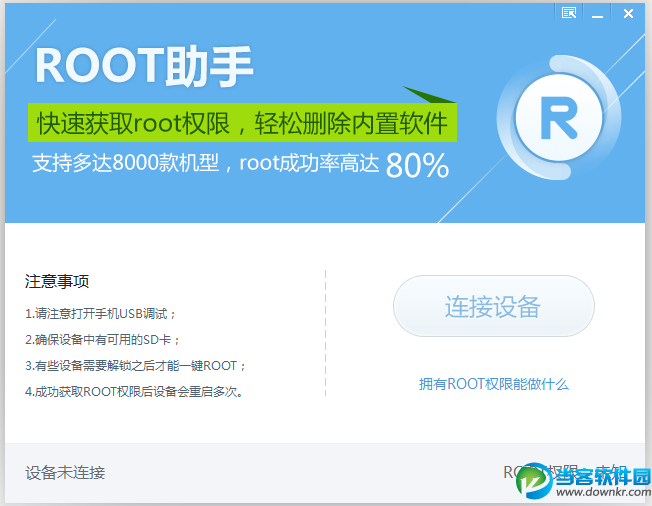This screenshot has height=506, width=652.
Task: Click the 设备未连接 status text
Action: [x=65, y=473]
